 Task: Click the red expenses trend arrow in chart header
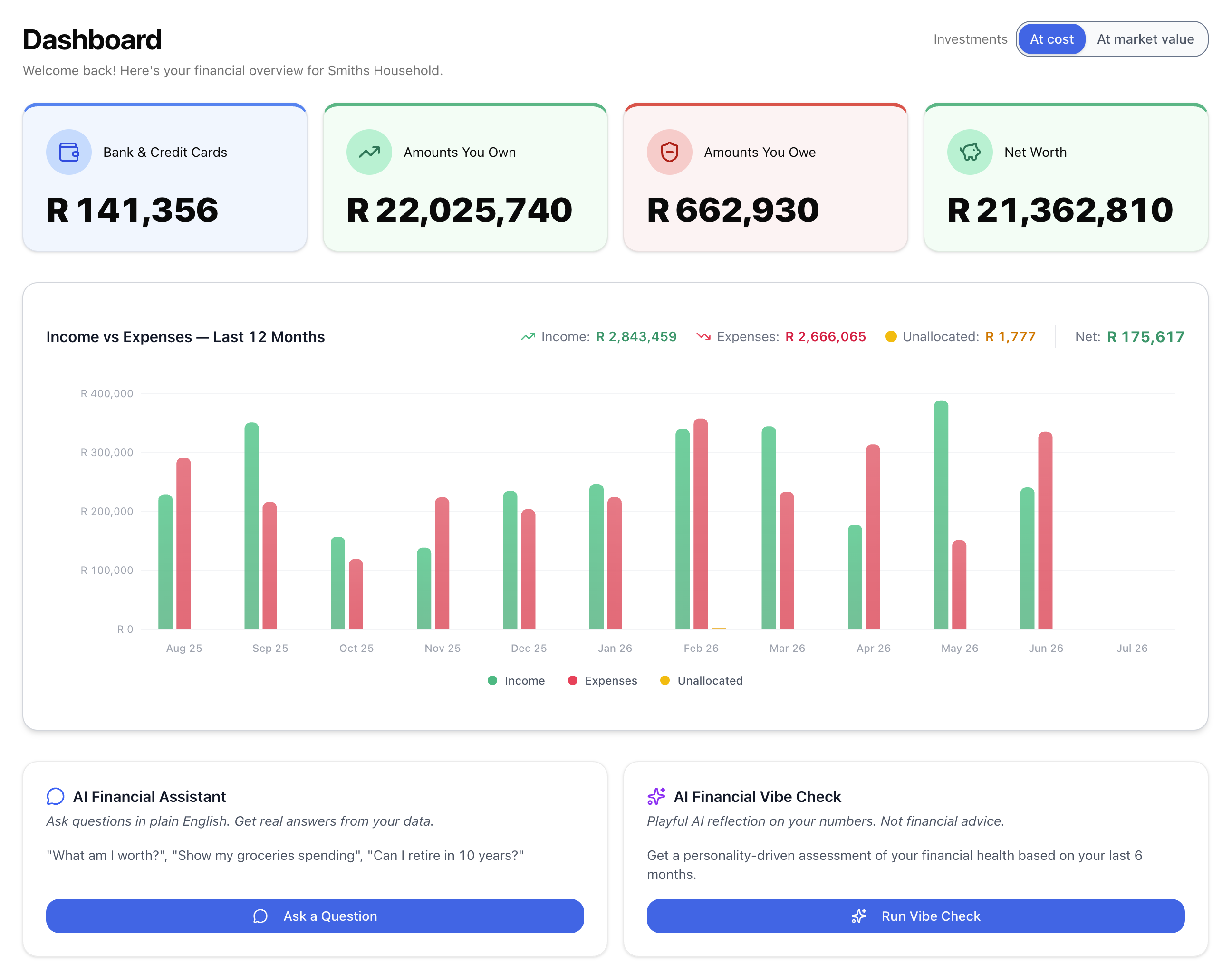(704, 337)
